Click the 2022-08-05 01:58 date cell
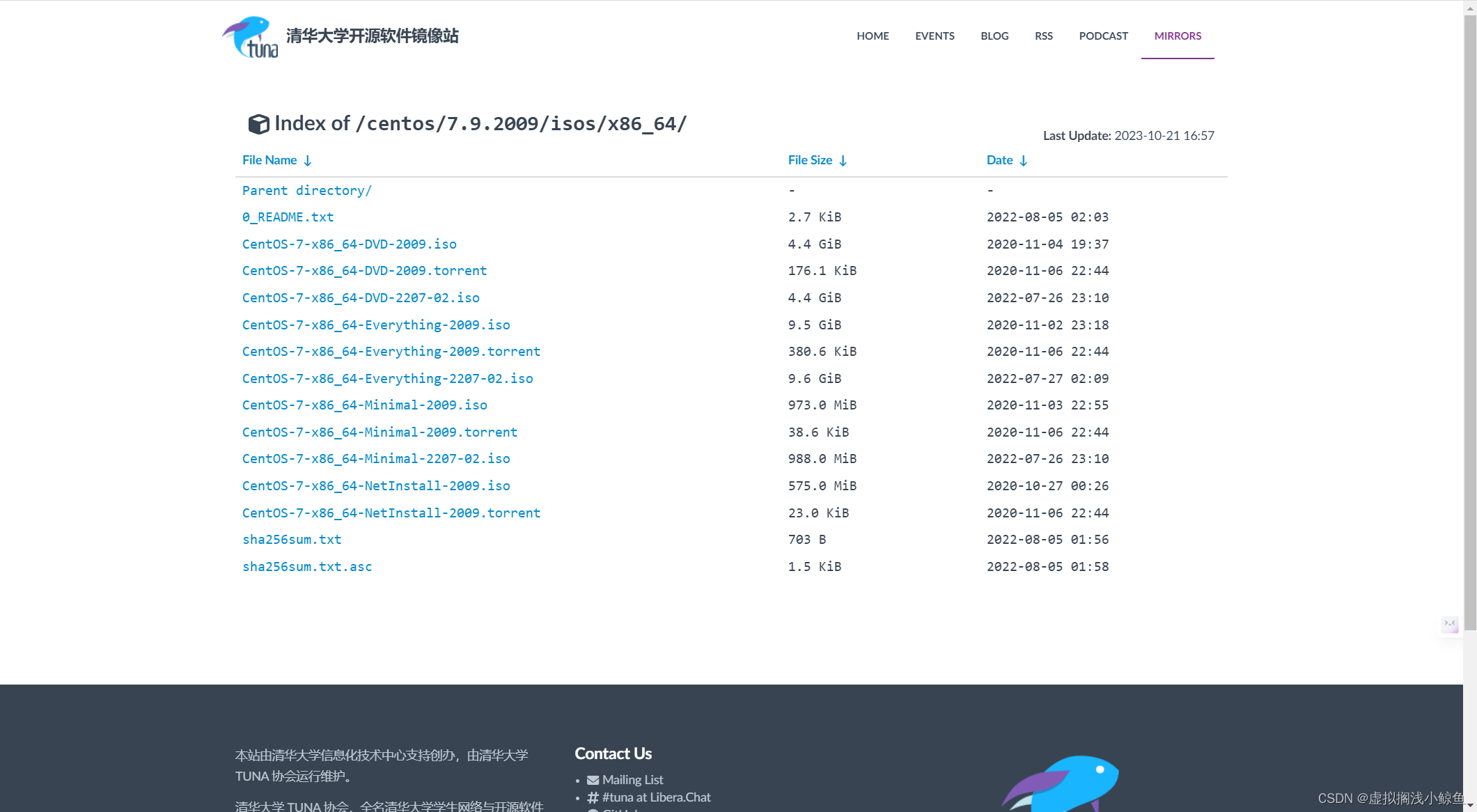The image size is (1477, 812). [x=1047, y=567]
